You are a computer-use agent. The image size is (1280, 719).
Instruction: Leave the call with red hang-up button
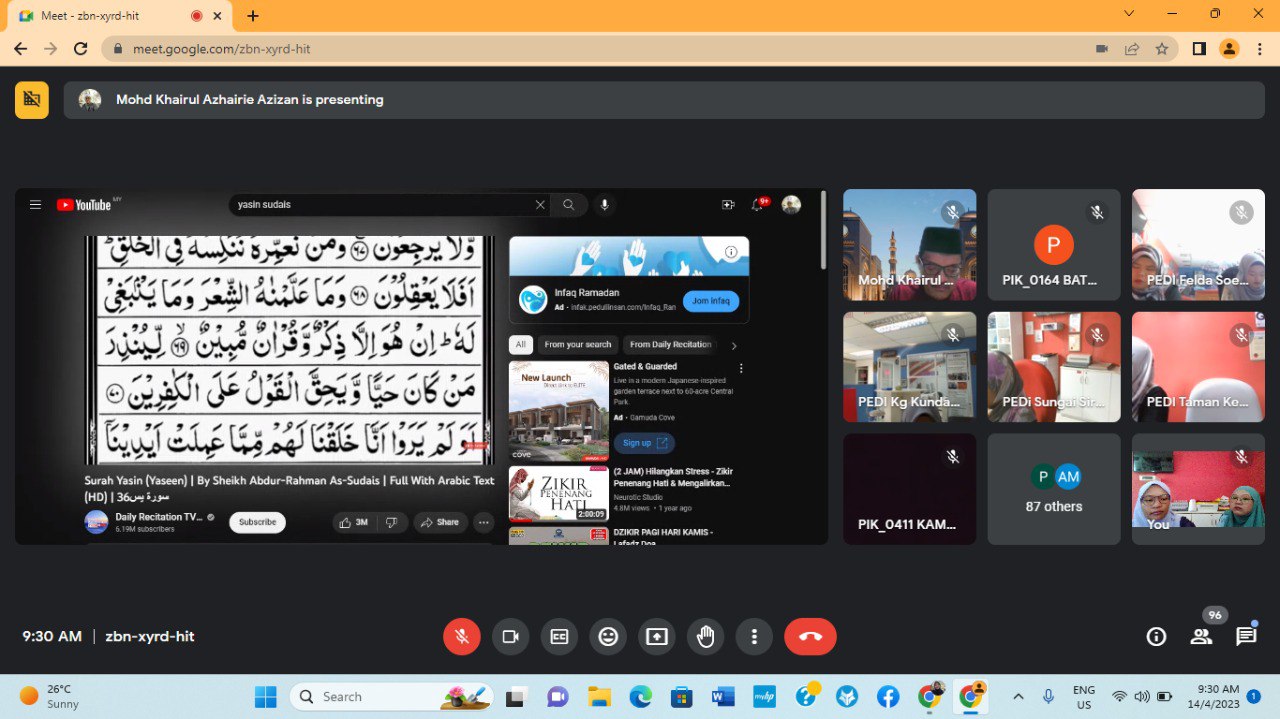810,636
